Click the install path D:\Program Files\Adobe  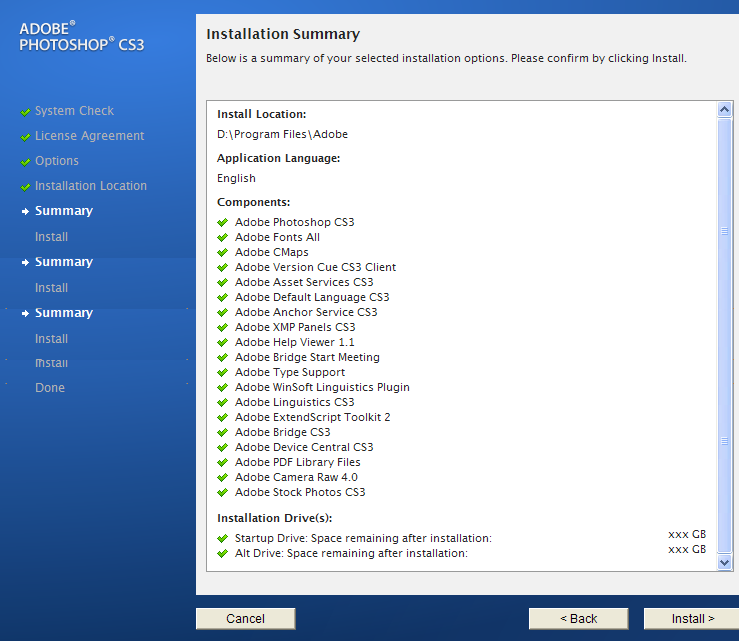click(282, 134)
